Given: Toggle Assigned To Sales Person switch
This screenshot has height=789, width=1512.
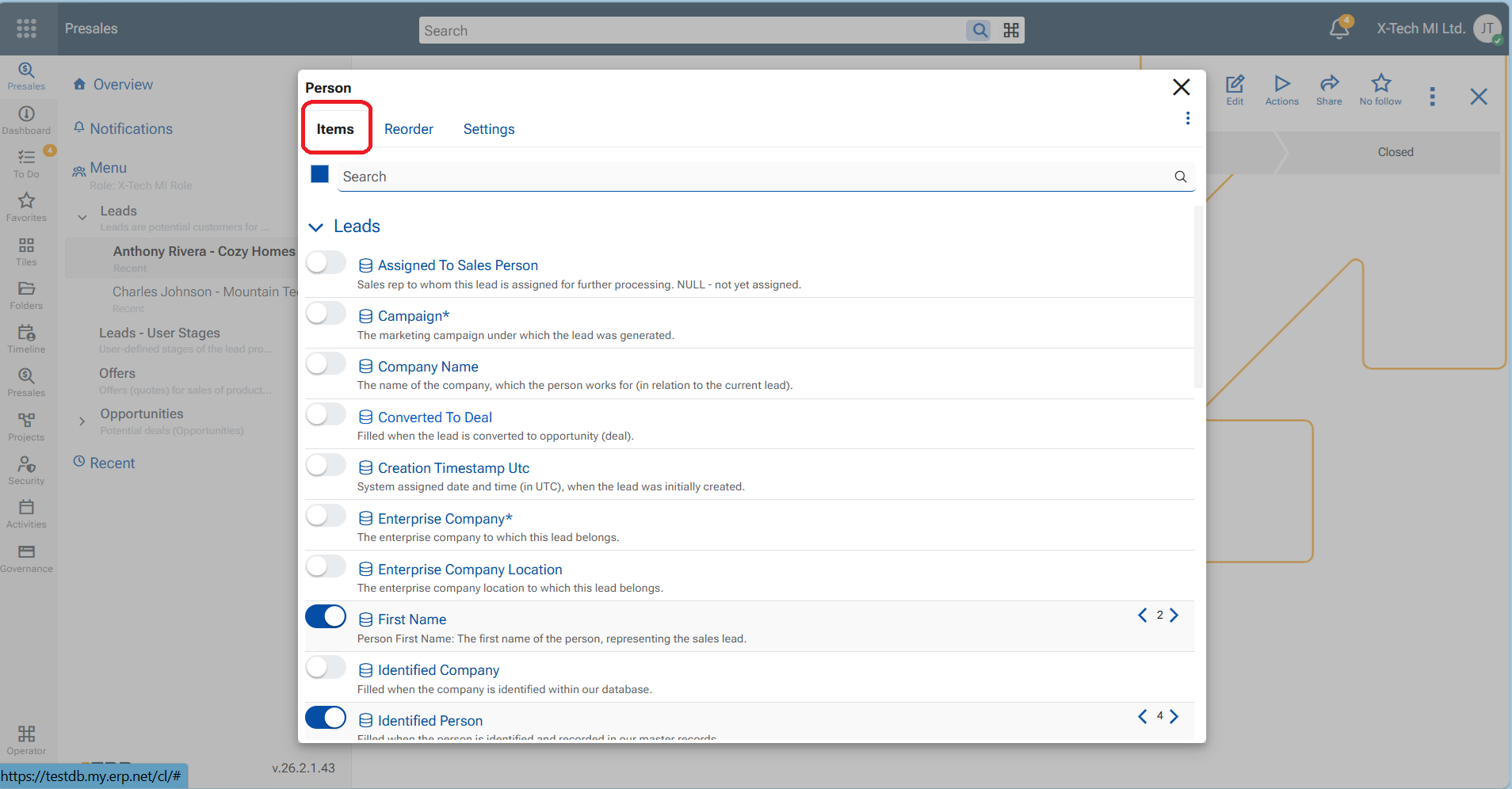Looking at the screenshot, I should pos(326,262).
